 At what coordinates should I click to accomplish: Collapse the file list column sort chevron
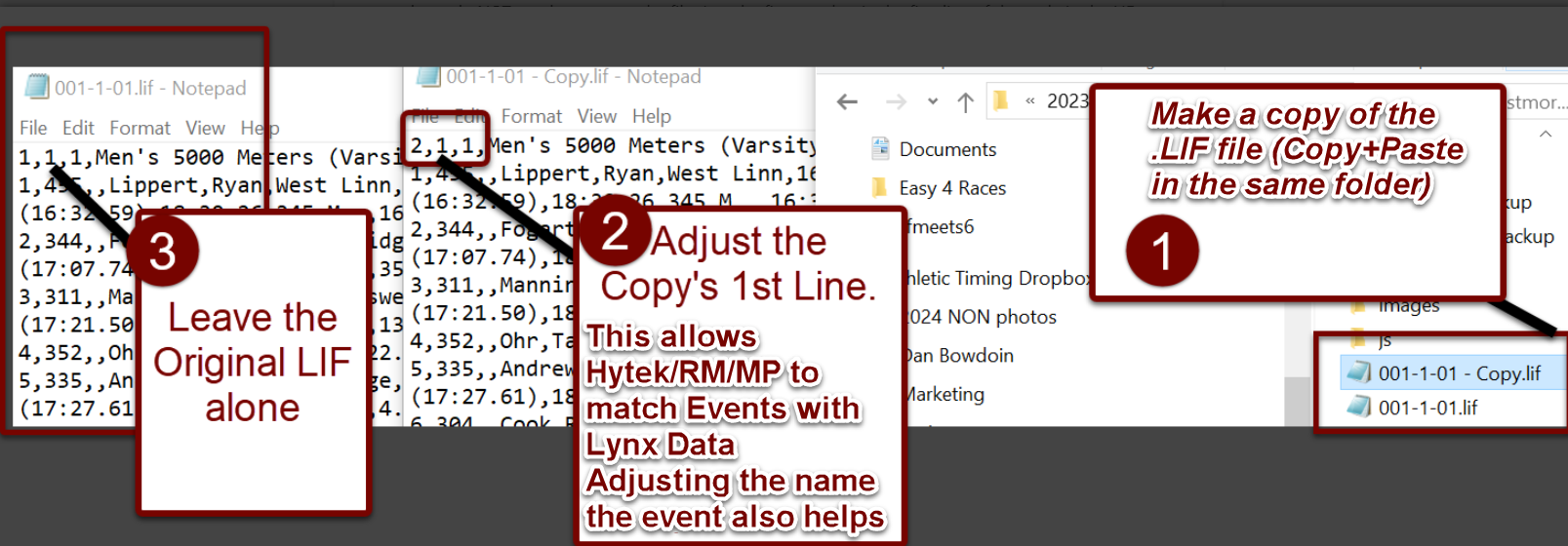[1546, 135]
